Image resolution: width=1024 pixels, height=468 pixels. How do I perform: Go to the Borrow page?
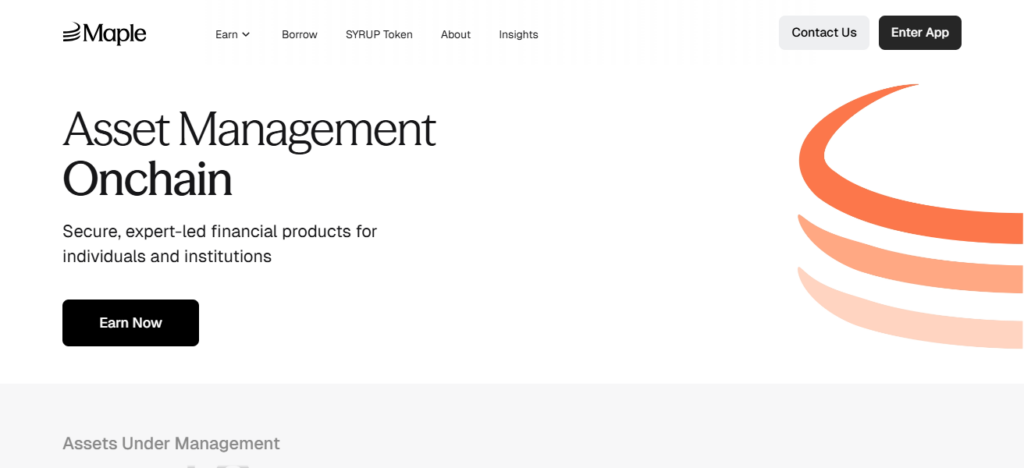(x=299, y=34)
